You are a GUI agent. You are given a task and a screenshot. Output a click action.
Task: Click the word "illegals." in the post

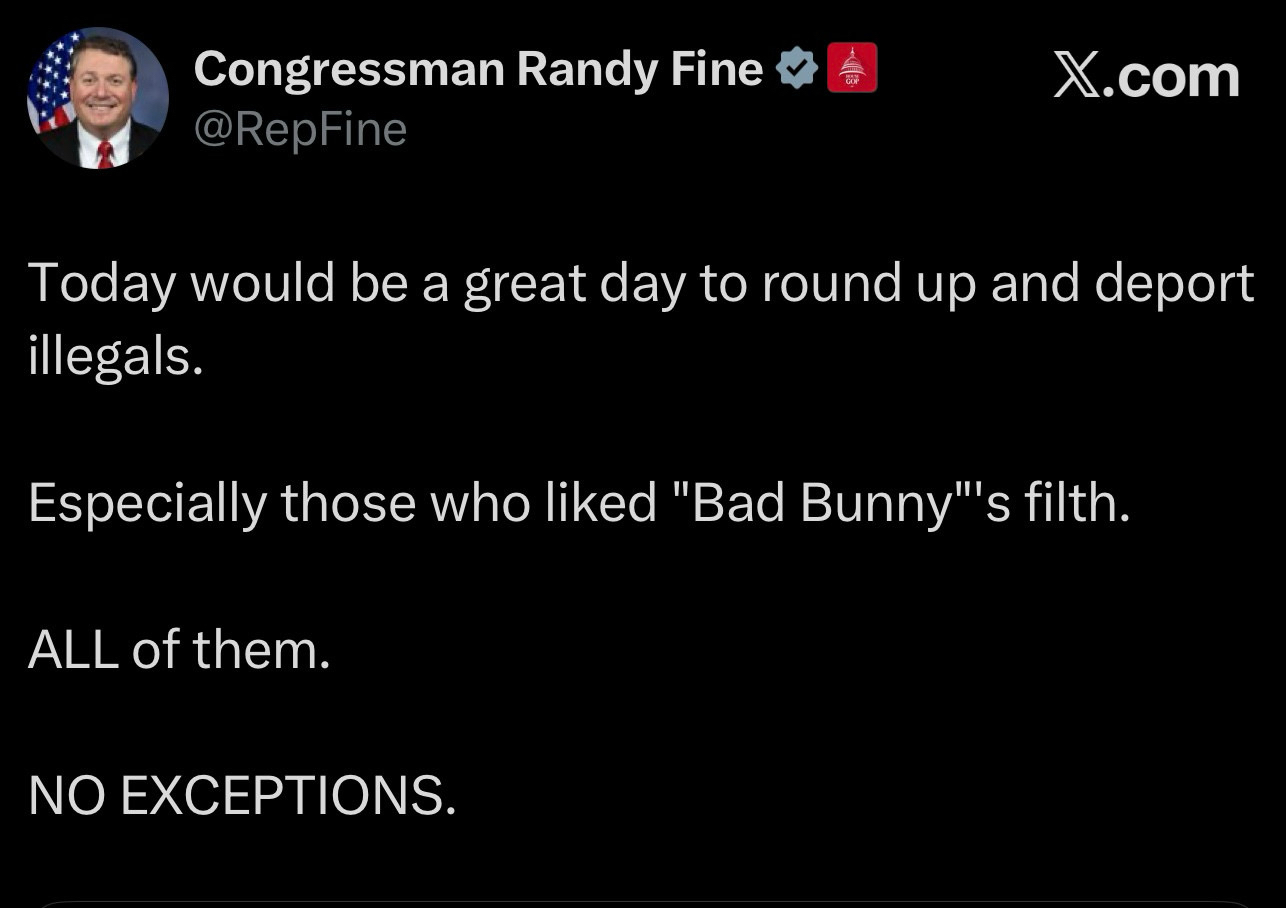pyautogui.click(x=116, y=357)
